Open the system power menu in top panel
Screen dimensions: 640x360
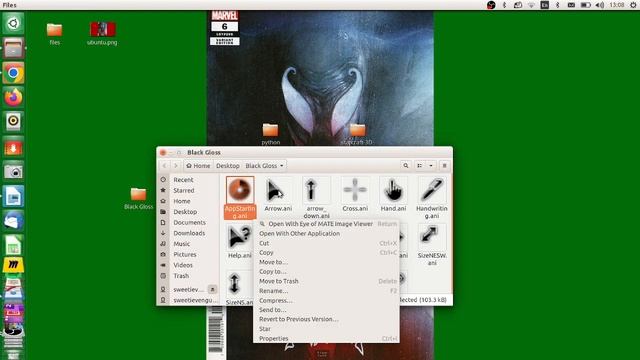tap(633, 5)
